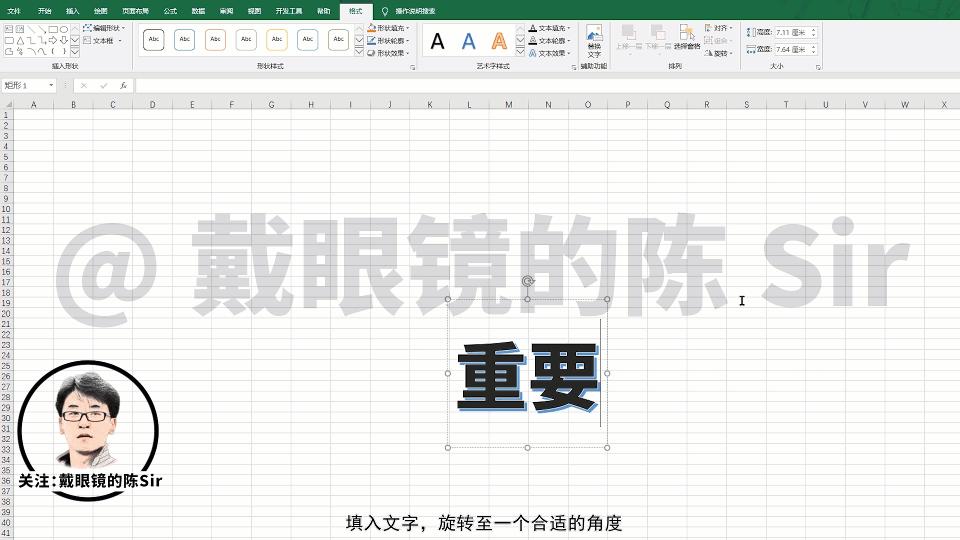Open the 文本轮廓 dropdown
The width and height of the screenshot is (960, 540).
(550, 40)
